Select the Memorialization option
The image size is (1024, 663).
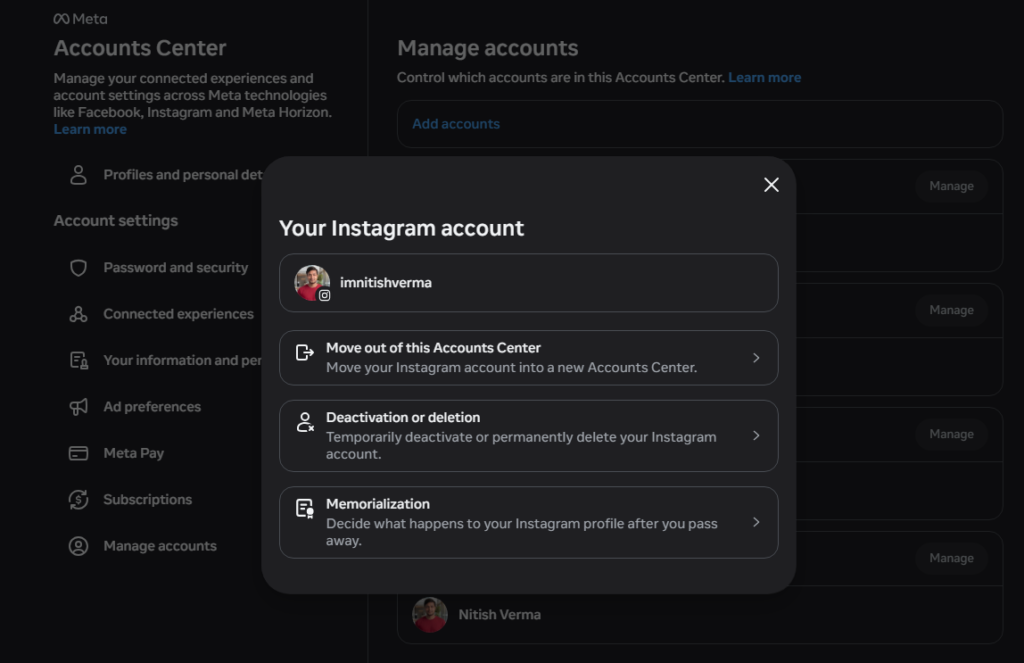pyautogui.click(x=528, y=522)
